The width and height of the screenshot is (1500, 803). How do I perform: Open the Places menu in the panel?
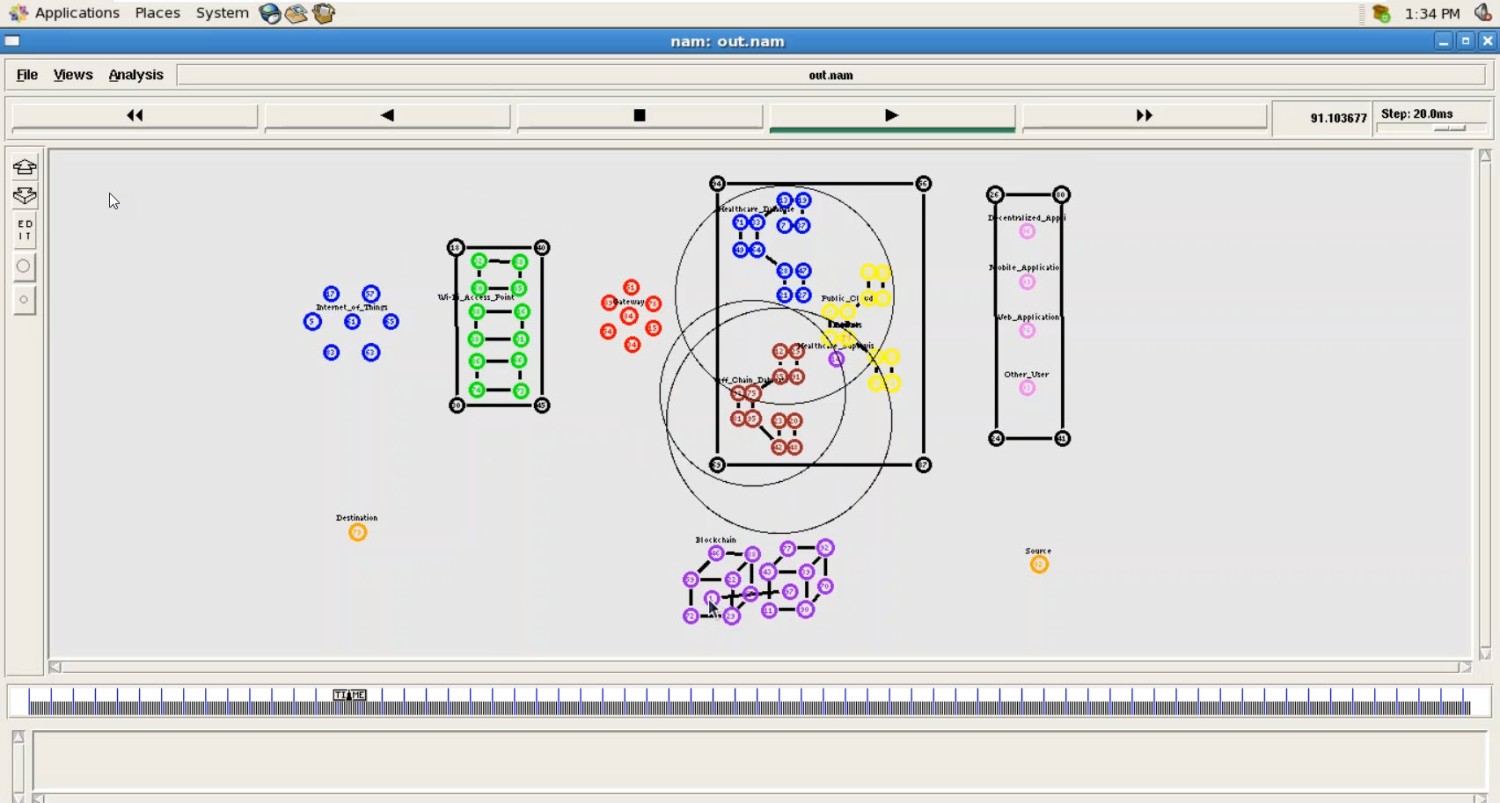point(157,13)
